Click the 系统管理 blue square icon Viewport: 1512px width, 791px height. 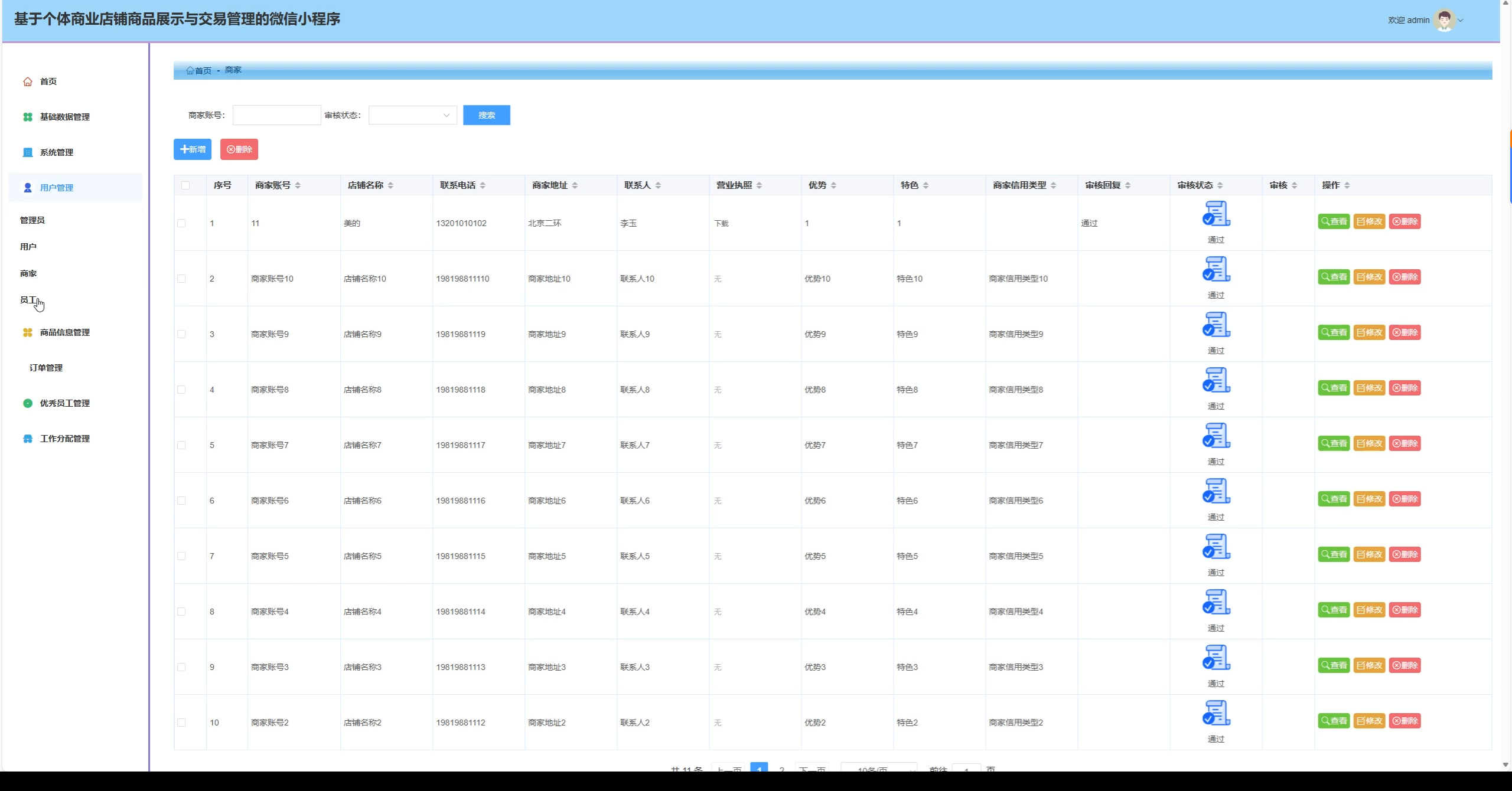(27, 152)
